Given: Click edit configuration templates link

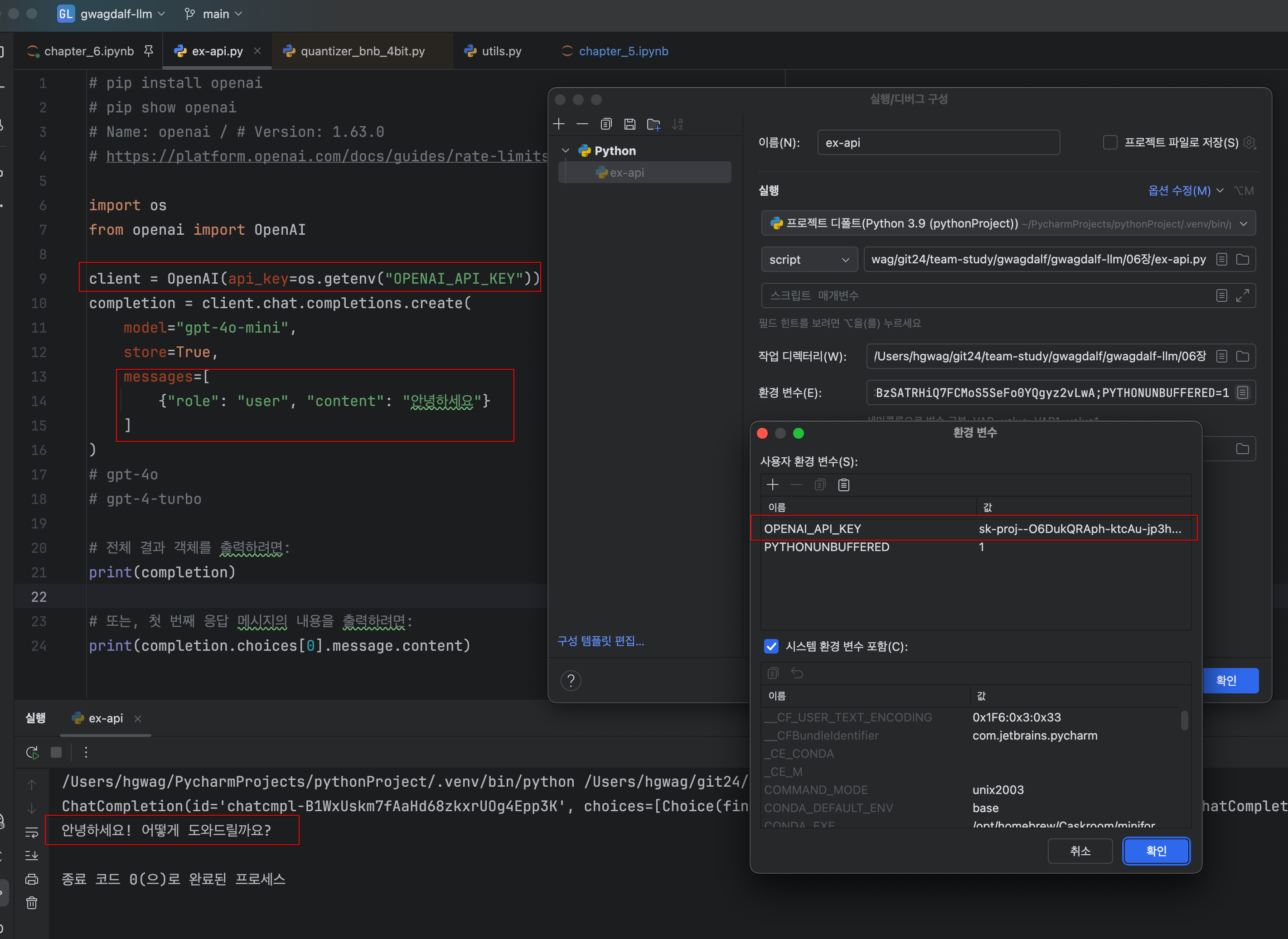Looking at the screenshot, I should [601, 641].
